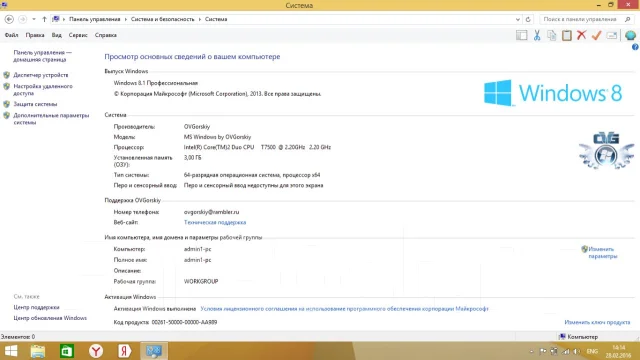Click the device tray icon beside the flag
Viewport: 640px width, 360px height.
coord(554,351)
